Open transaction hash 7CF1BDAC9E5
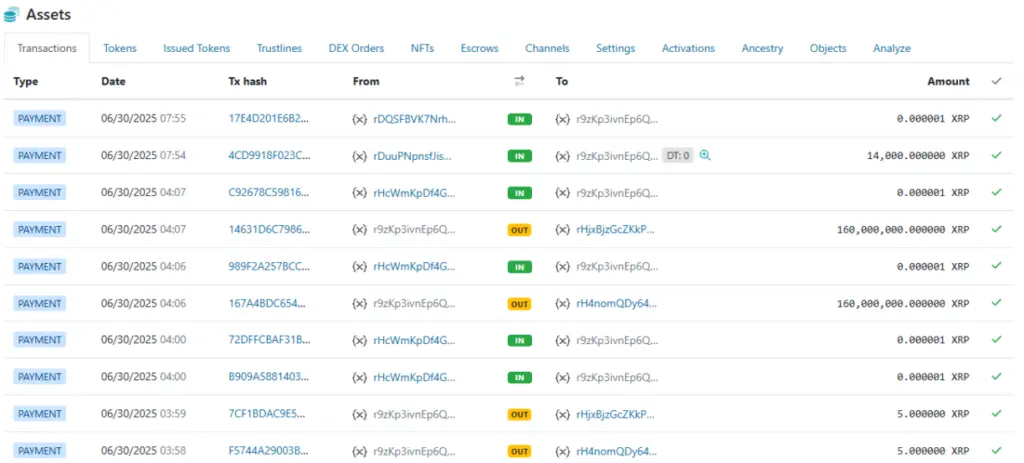 [x=267, y=414]
